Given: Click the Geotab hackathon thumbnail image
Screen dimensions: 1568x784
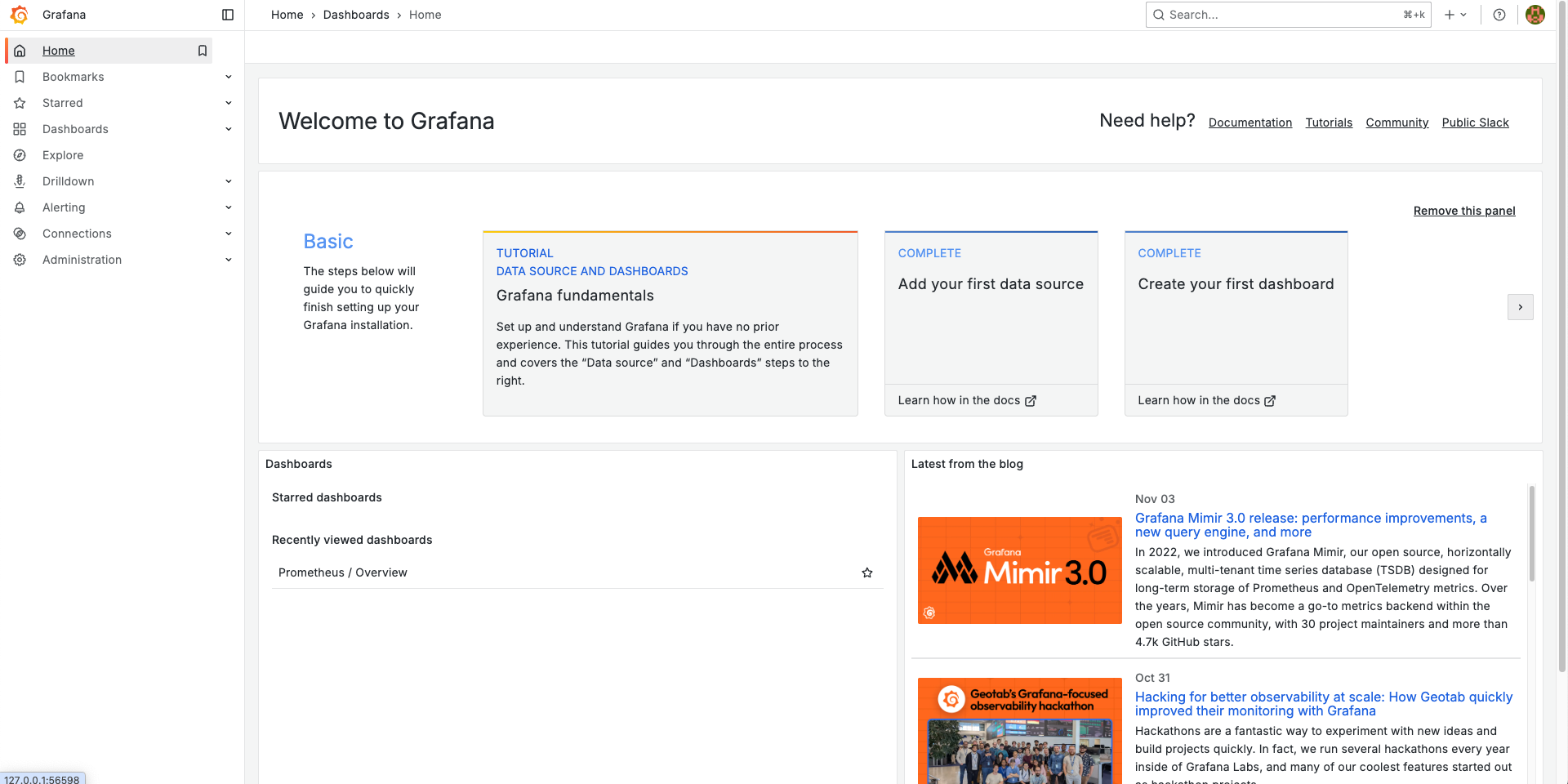Looking at the screenshot, I should (x=1020, y=731).
